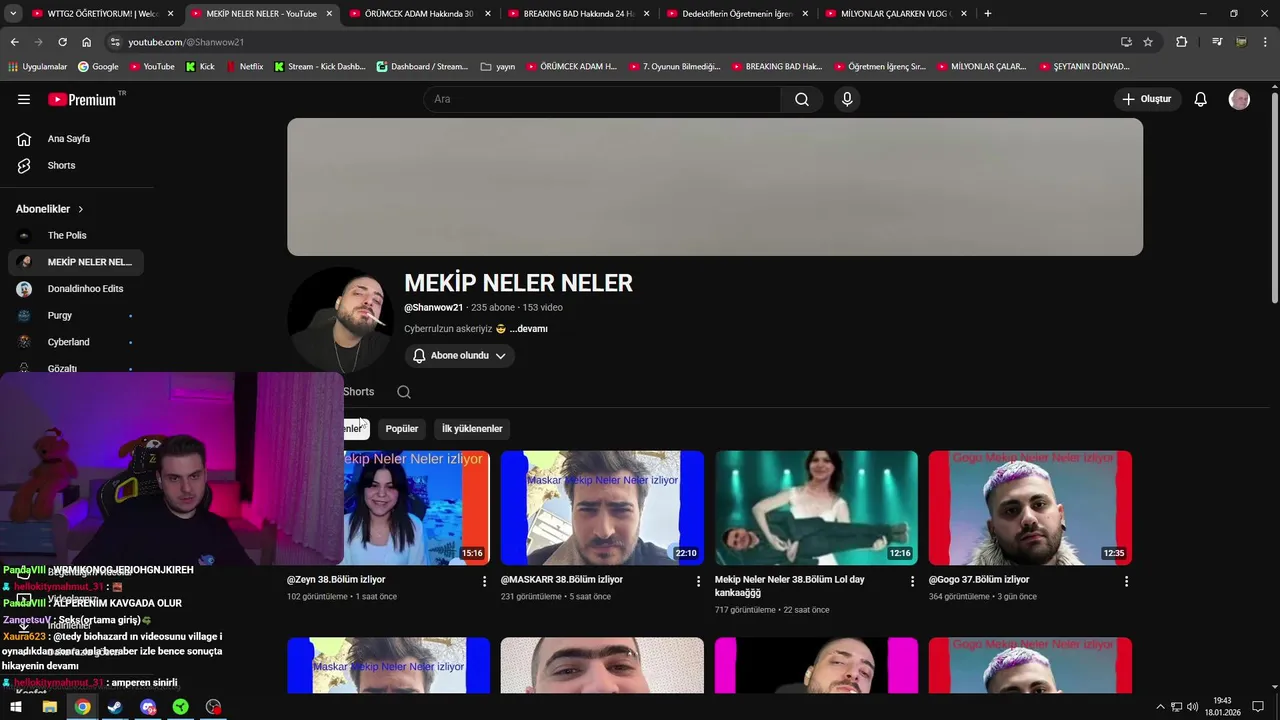Open Steam from the taskbar
1280x720 pixels.
point(115,707)
